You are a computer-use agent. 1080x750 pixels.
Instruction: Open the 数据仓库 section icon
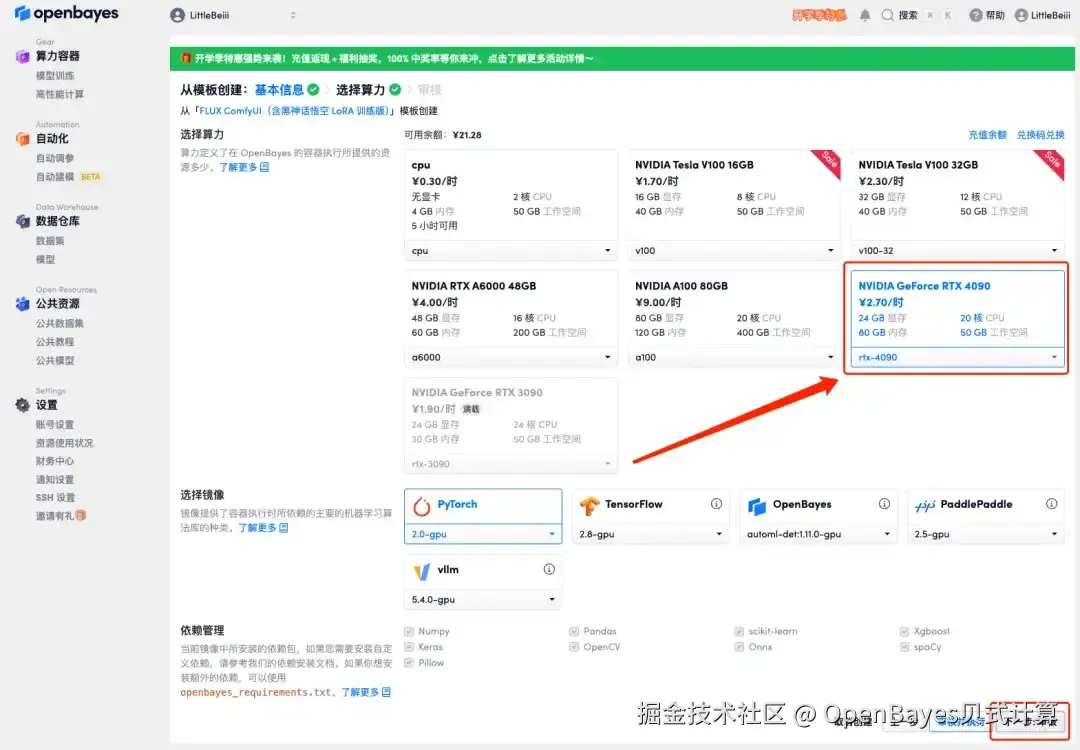coord(23,221)
